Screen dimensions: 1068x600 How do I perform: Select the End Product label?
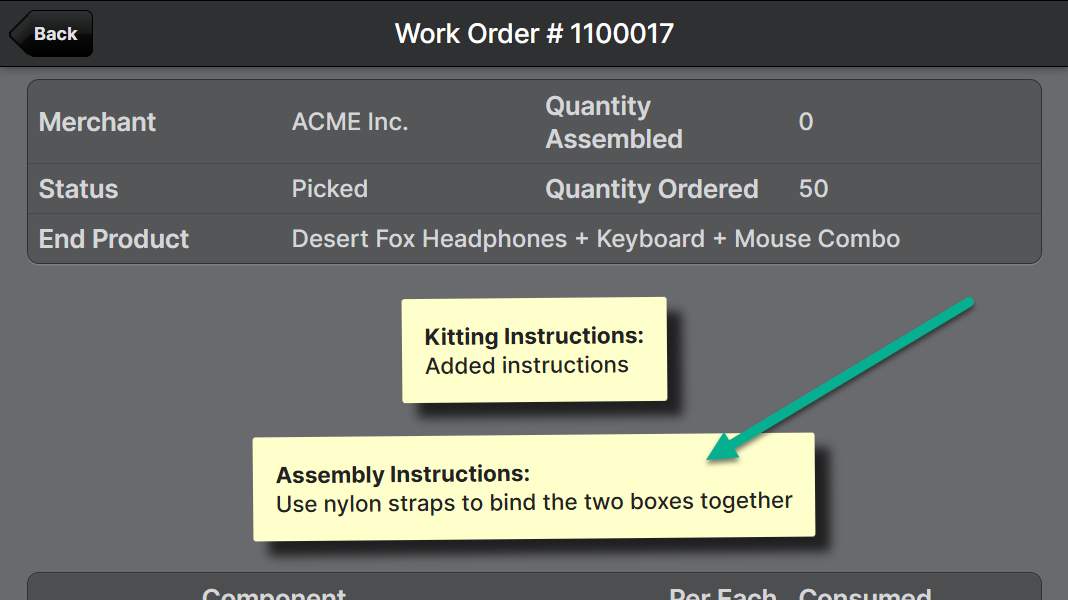click(114, 239)
